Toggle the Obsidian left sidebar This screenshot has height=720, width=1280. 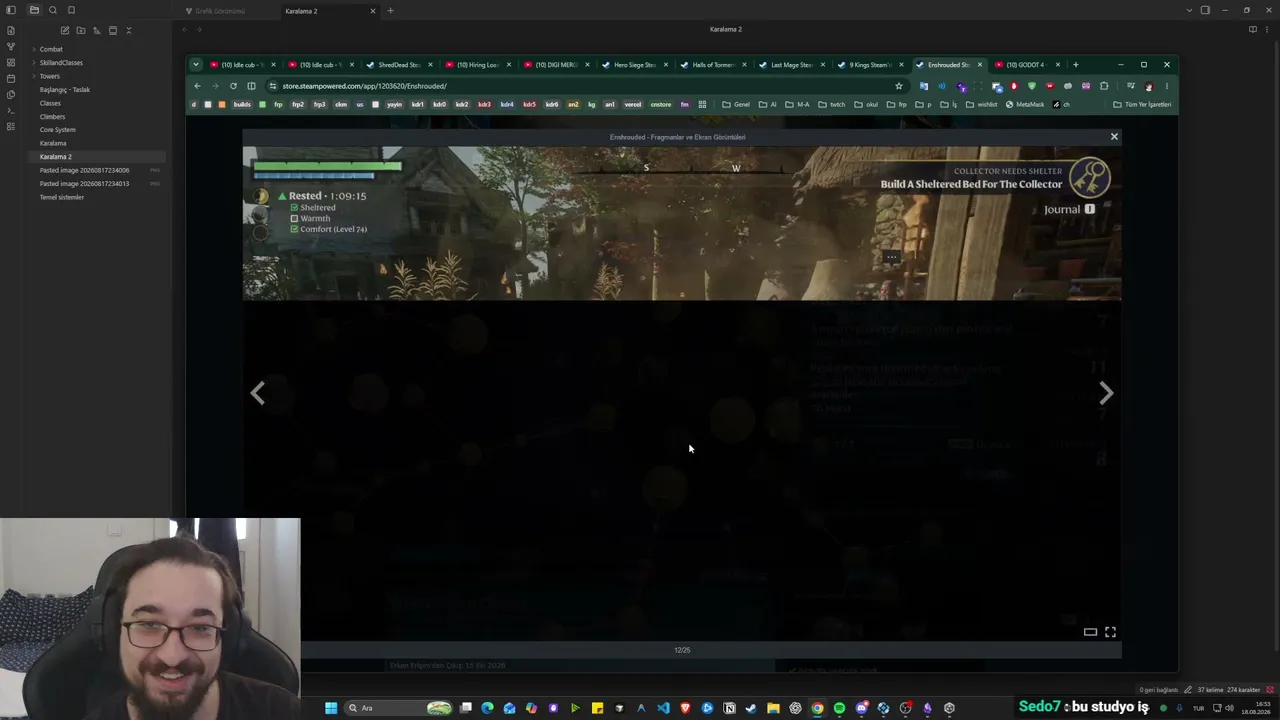point(11,10)
